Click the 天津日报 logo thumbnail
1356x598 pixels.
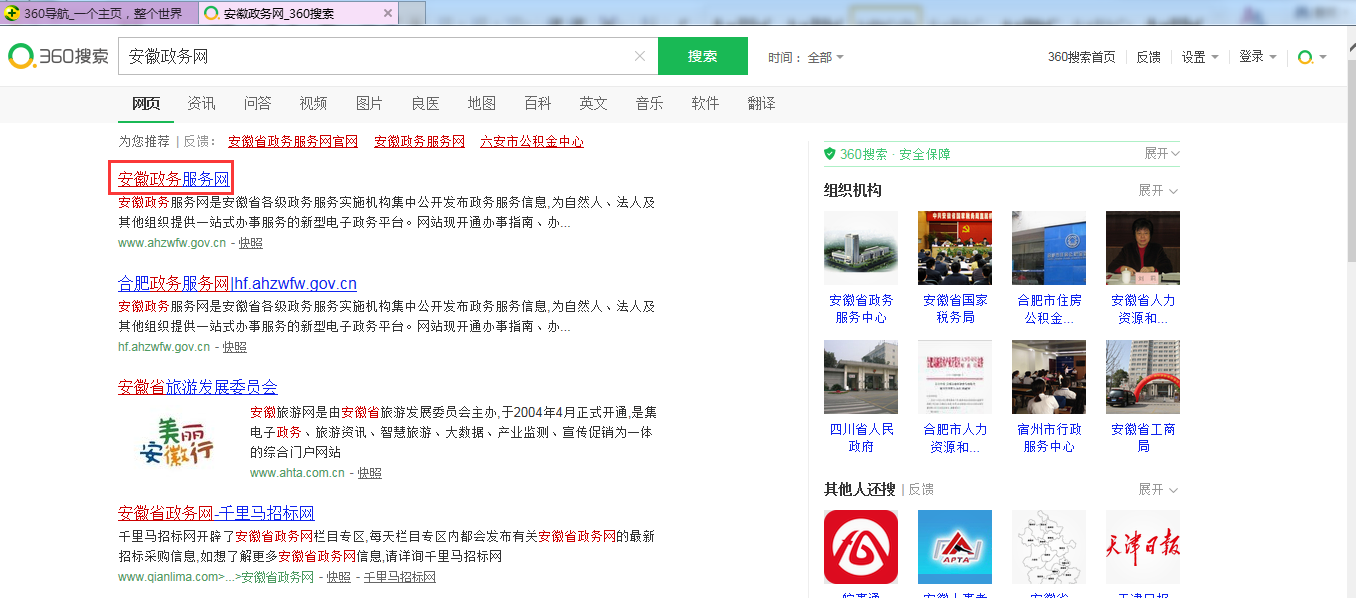click(1142, 547)
